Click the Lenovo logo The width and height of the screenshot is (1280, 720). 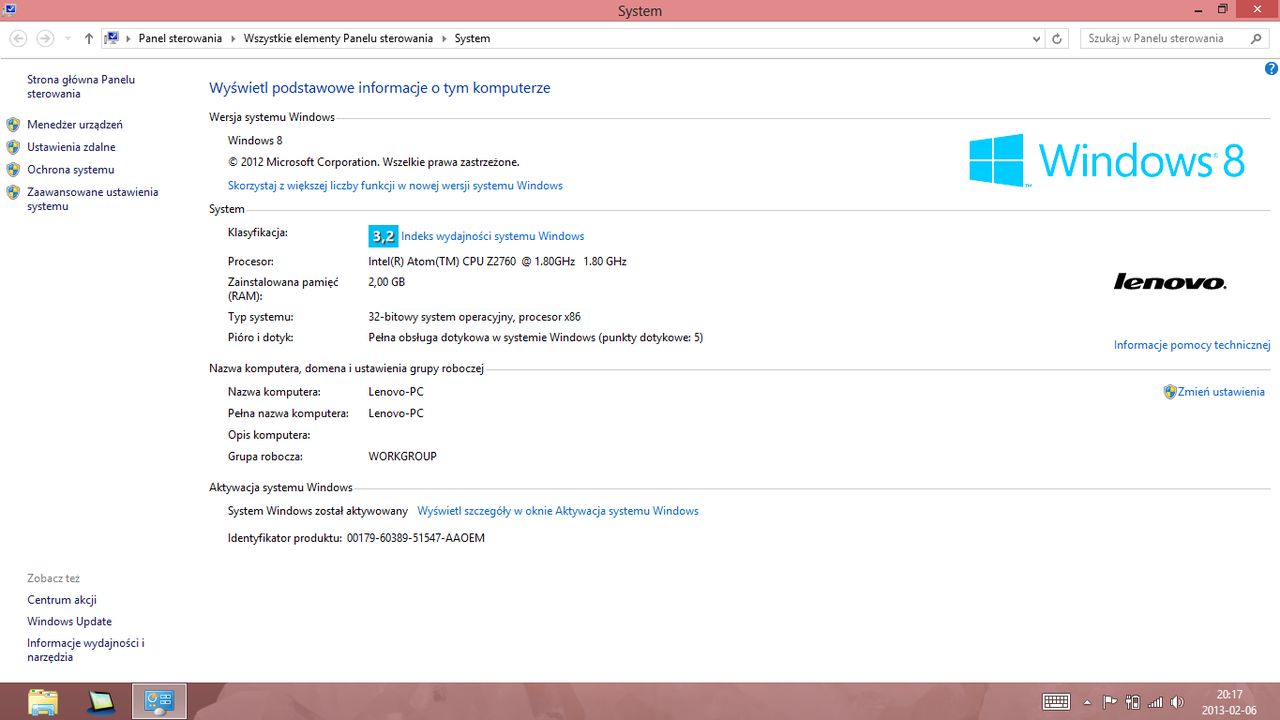coord(1170,282)
